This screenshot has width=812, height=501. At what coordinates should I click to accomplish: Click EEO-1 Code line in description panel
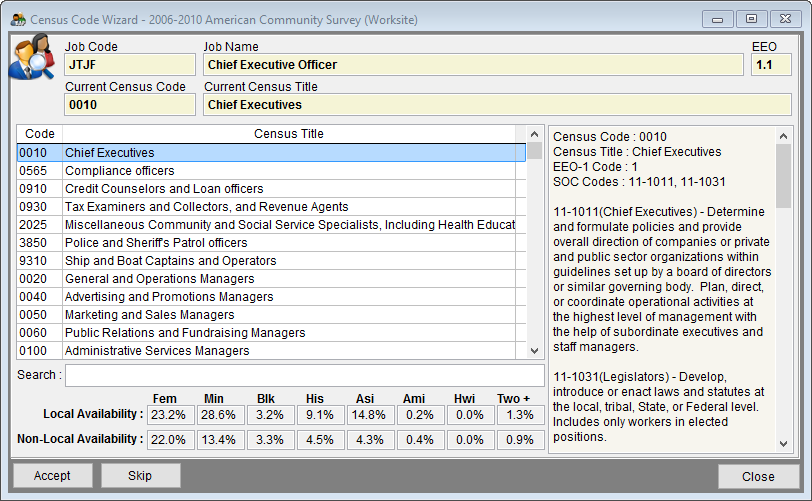[595, 167]
